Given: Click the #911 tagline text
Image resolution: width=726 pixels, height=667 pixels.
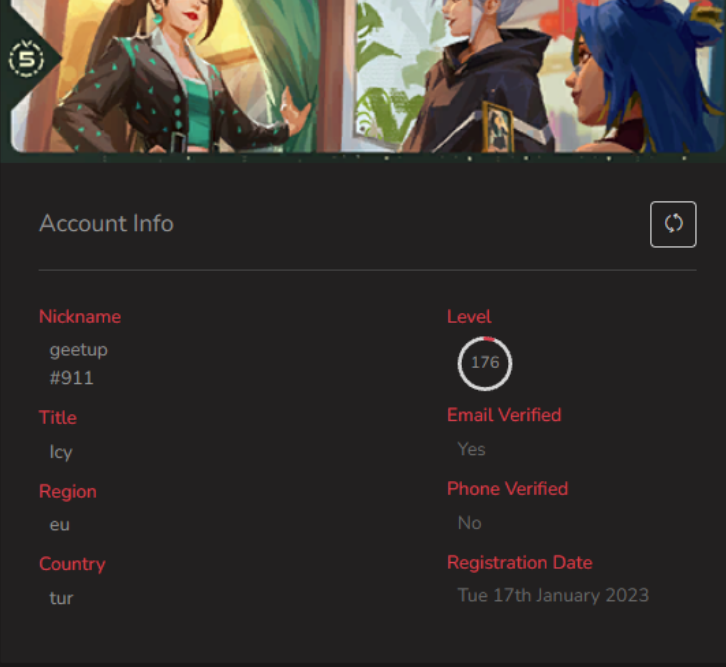Looking at the screenshot, I should coord(72,378).
